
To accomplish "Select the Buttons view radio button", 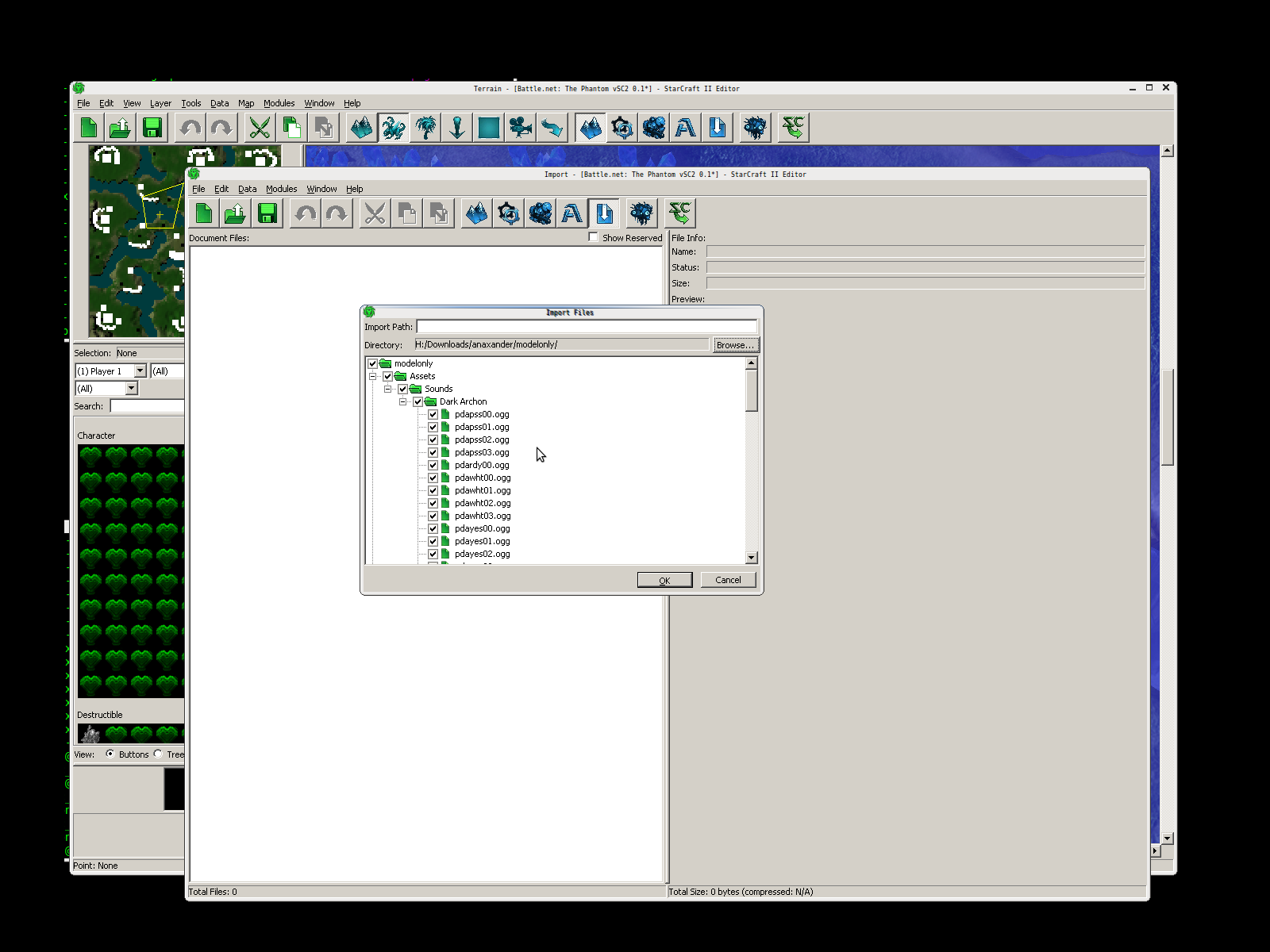I will 110,754.
